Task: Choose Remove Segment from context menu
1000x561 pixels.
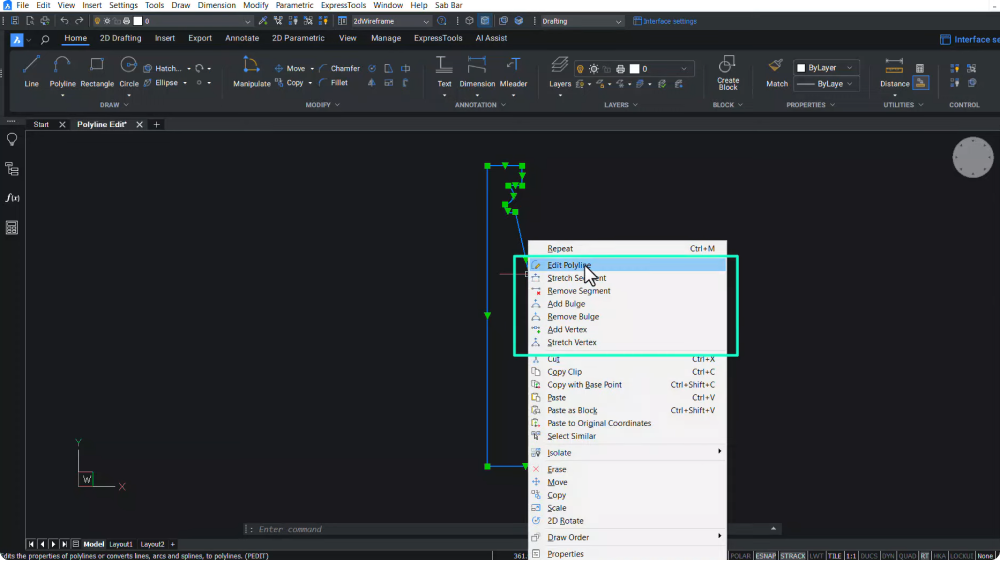Action: coord(628,291)
